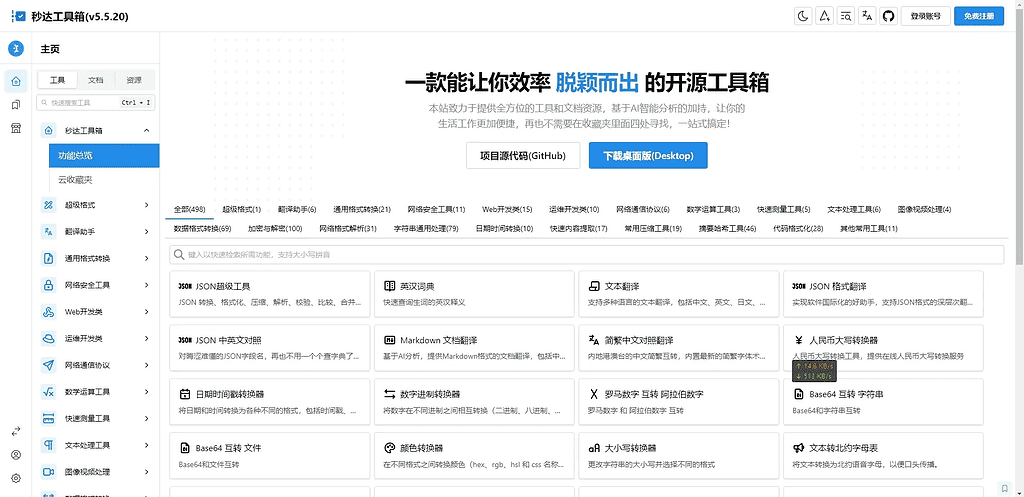Click the 颜色转换器 palette icon

pos(389,448)
